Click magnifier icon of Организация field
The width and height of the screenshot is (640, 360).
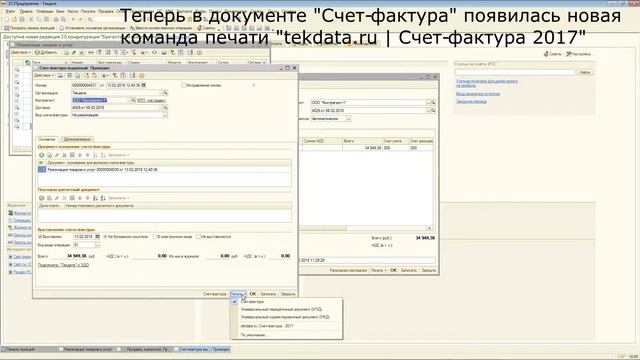point(165,93)
